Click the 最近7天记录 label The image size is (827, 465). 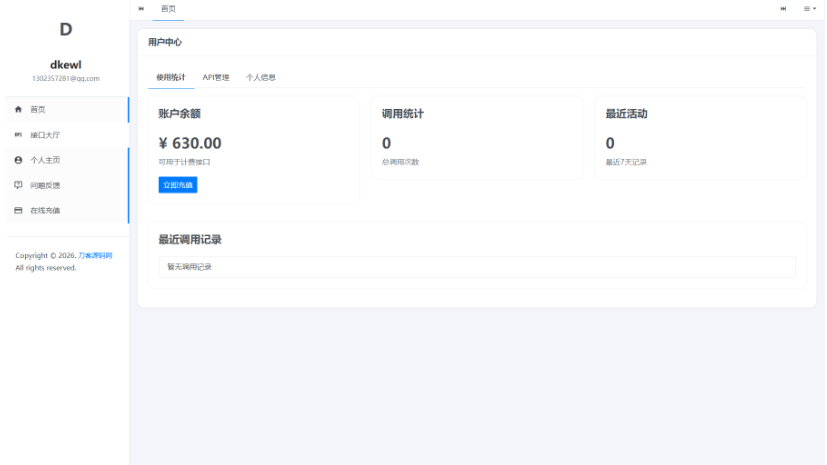point(626,162)
